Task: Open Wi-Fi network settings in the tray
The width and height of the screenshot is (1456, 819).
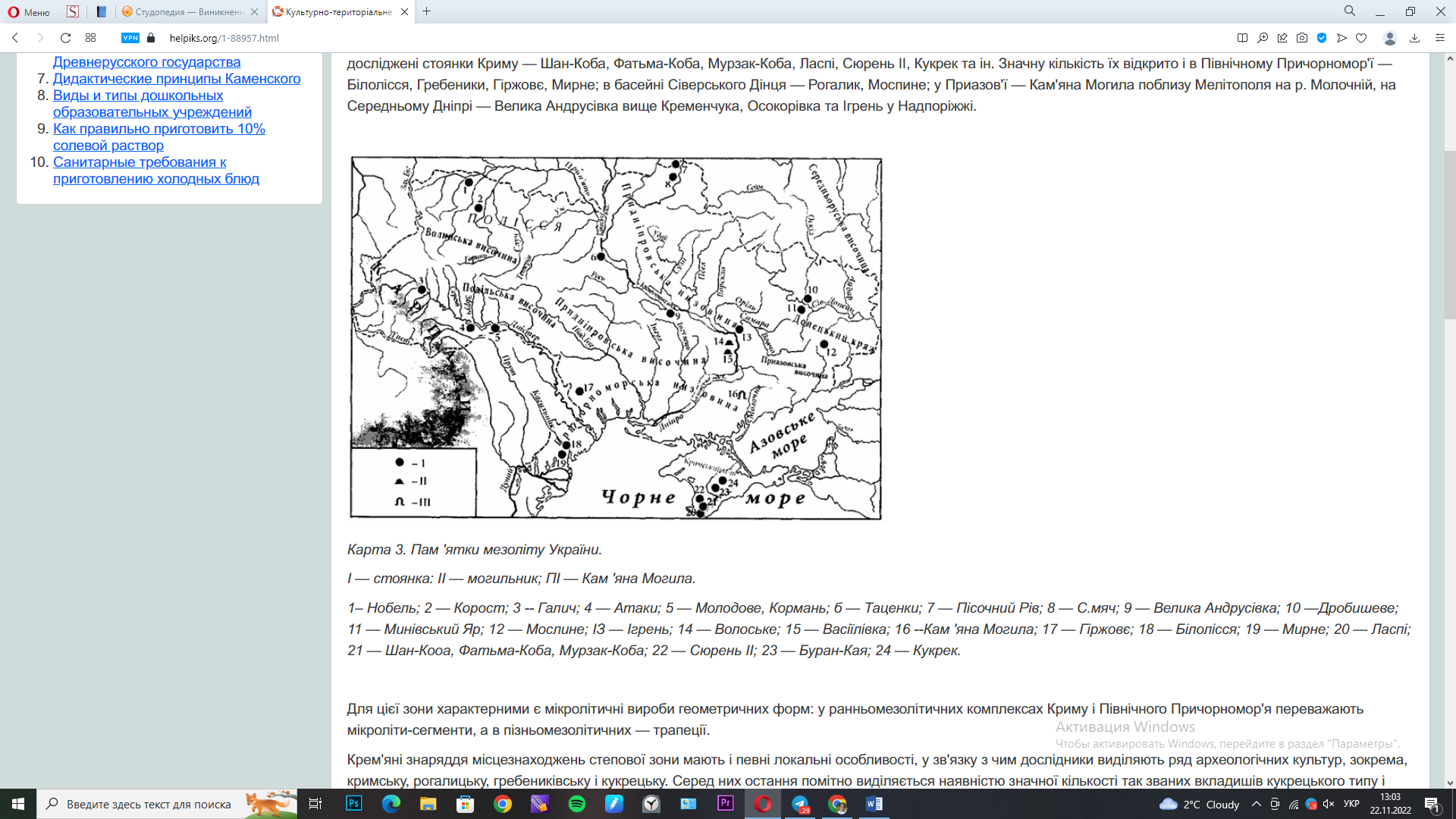Action: tap(1294, 804)
